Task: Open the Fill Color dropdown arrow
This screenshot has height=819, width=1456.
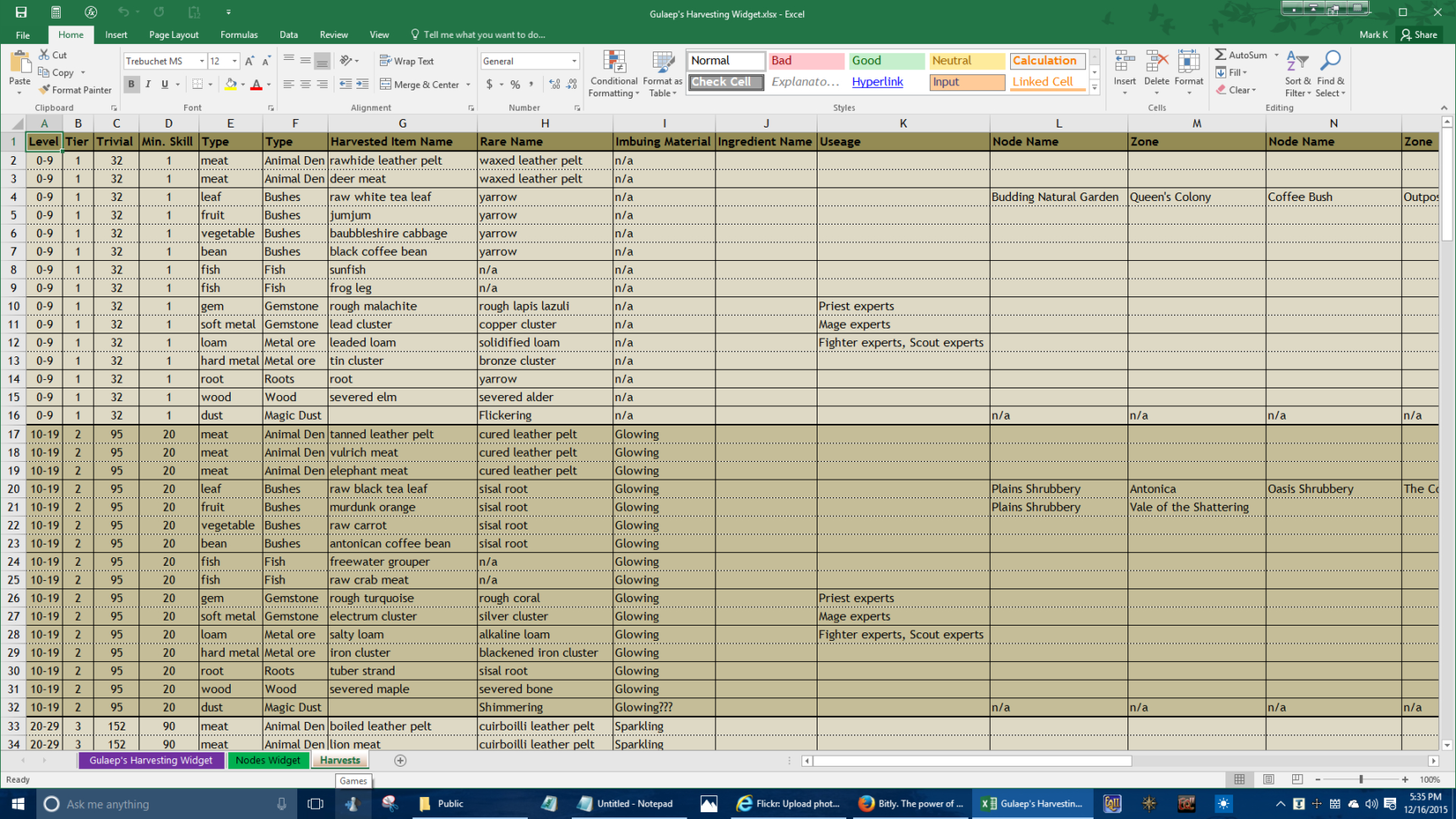Action: coord(243,84)
